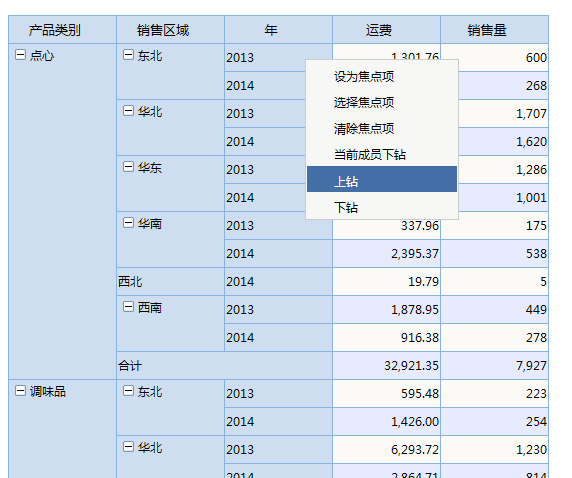The height and width of the screenshot is (478, 572).
Task: Click freight value 2,395.37
Action: point(386,253)
